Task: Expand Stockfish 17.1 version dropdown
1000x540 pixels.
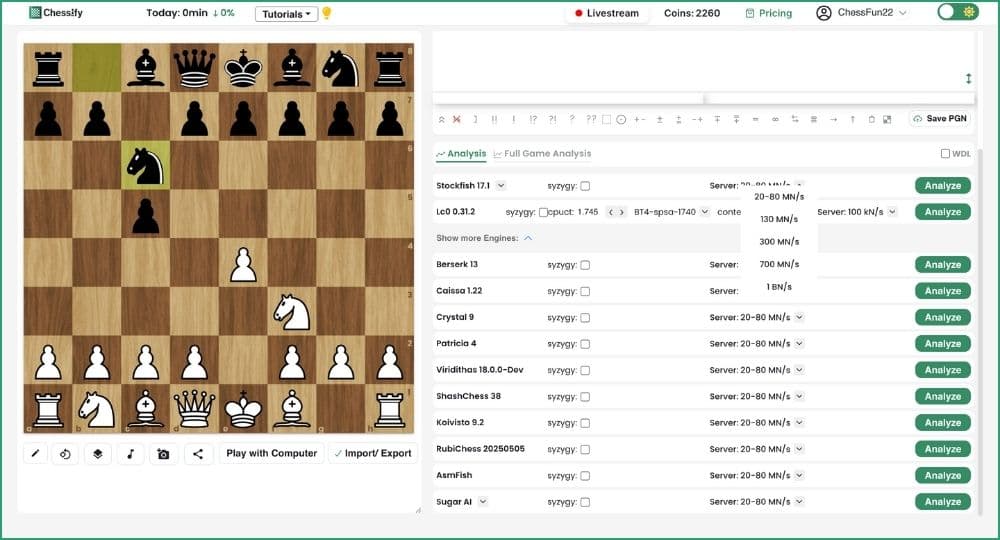Action: point(501,186)
